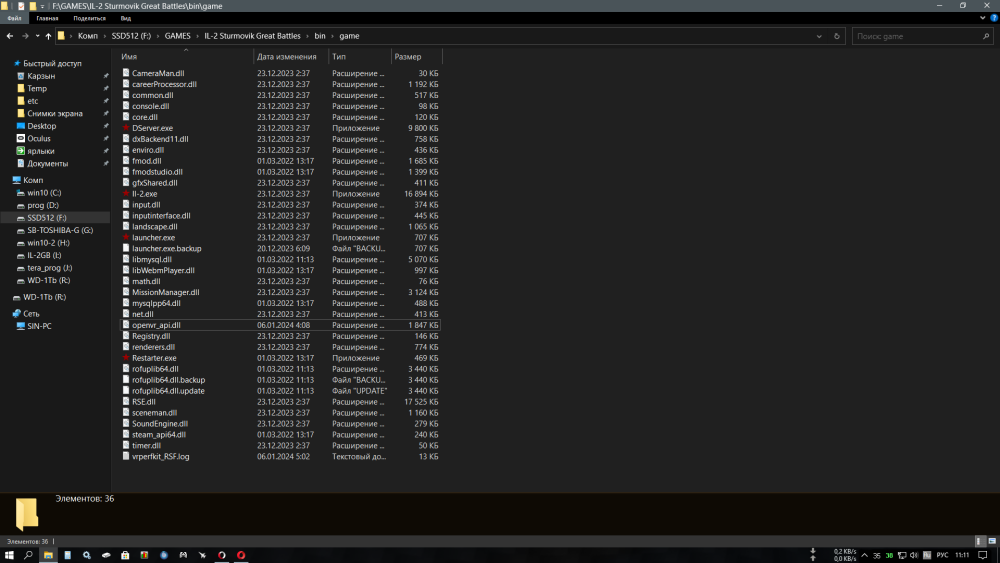Open the Temp pinned folder
This screenshot has width=1000, height=563.
point(36,89)
